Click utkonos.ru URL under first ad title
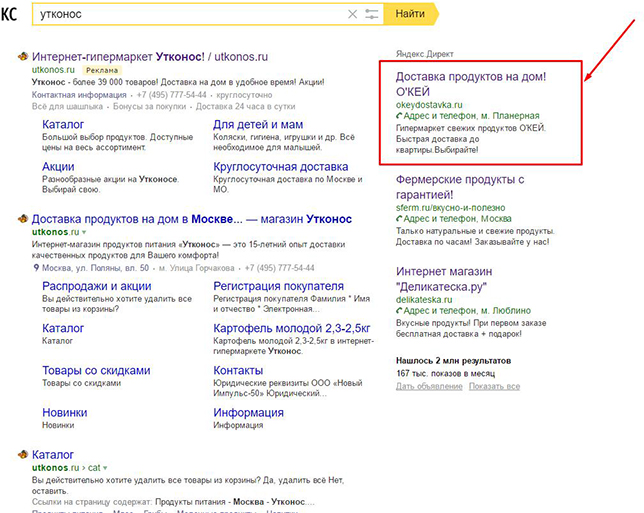 pos(53,70)
